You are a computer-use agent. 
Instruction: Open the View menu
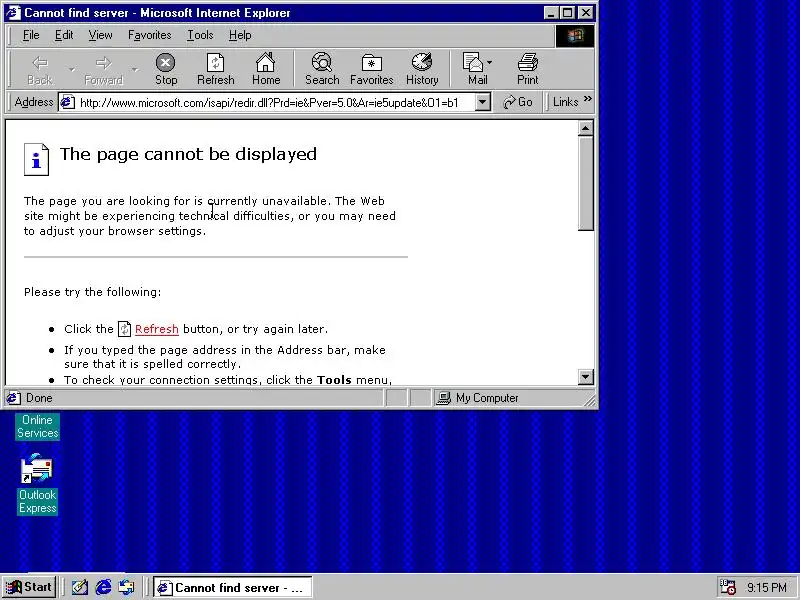(x=100, y=35)
